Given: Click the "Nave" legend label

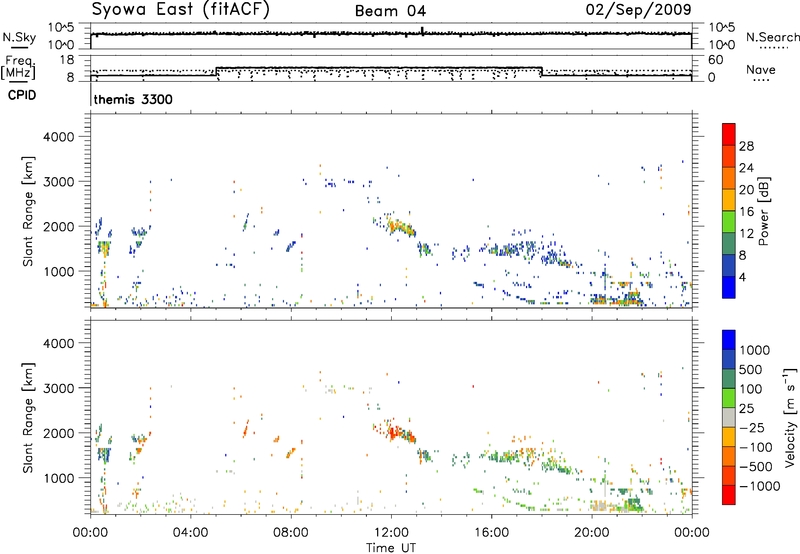Looking at the screenshot, I should coord(761,69).
